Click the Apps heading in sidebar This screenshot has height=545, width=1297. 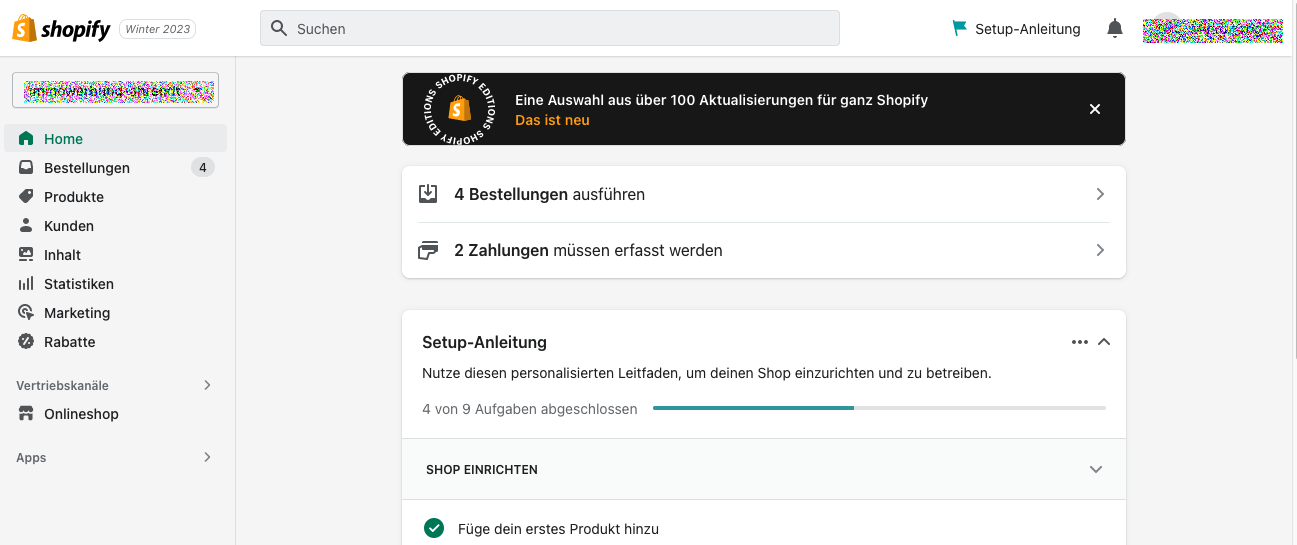[x=31, y=457]
